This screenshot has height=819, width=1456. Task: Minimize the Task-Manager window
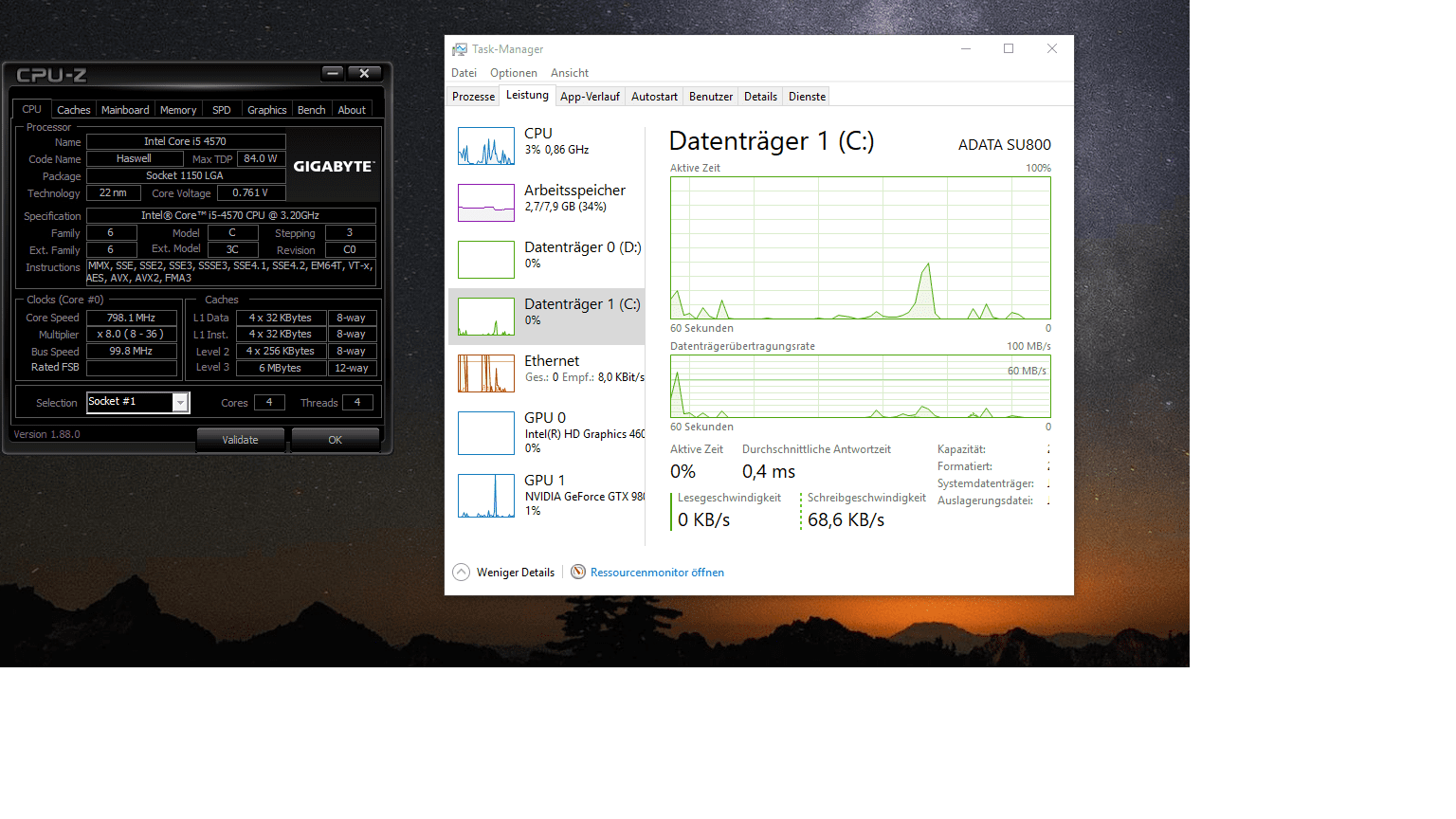(x=966, y=49)
